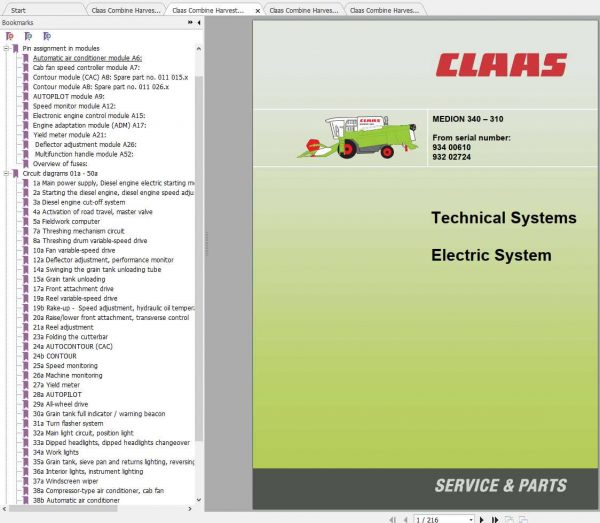Go to the next page arrow
The height and width of the screenshot is (523, 600).
(481, 520)
